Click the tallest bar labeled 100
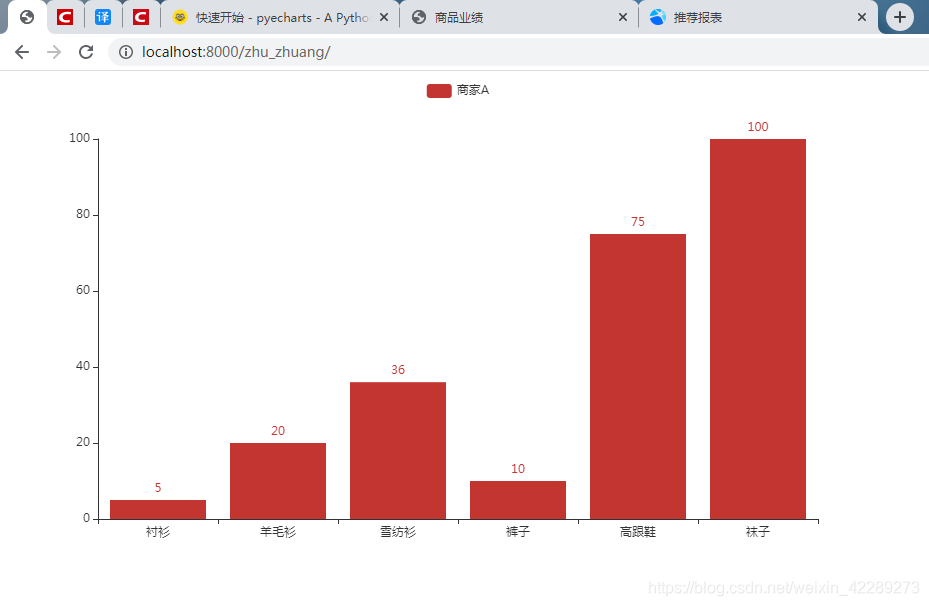929x606 pixels. click(757, 330)
